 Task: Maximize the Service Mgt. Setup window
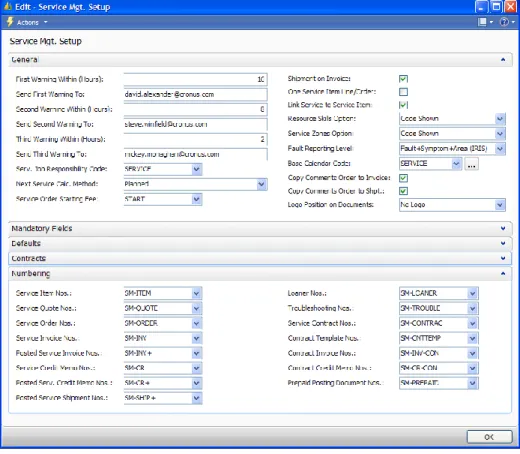pos(496,7)
